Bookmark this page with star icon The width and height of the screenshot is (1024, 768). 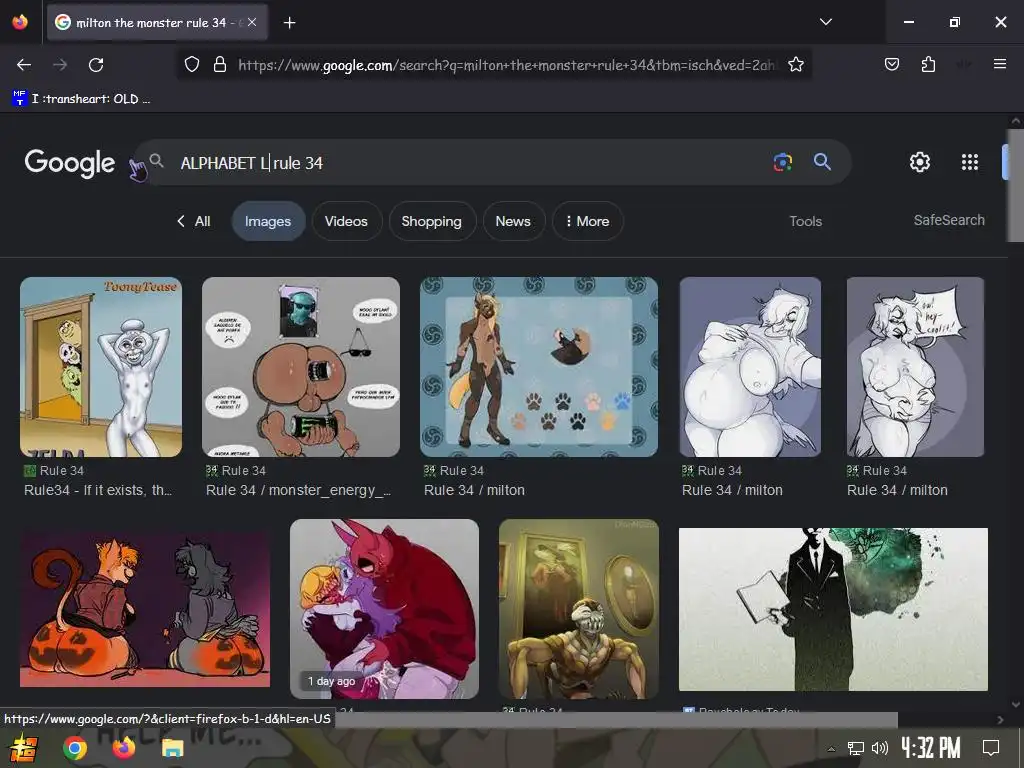[x=795, y=65]
